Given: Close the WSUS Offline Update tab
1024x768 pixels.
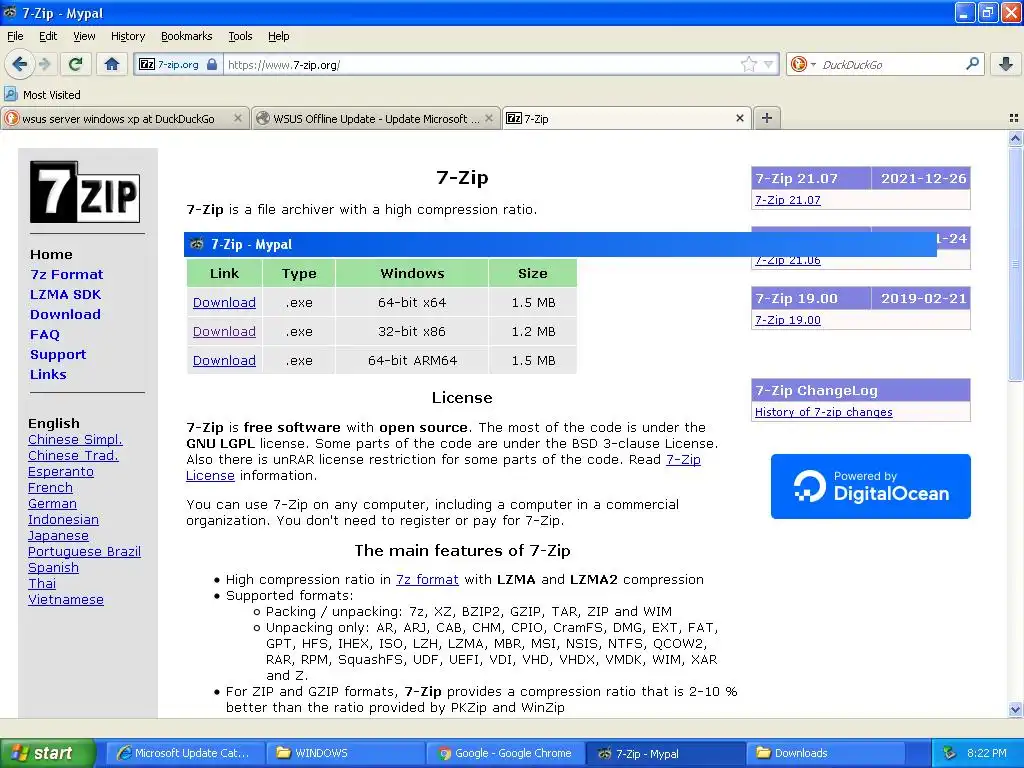Looking at the screenshot, I should tap(488, 118).
